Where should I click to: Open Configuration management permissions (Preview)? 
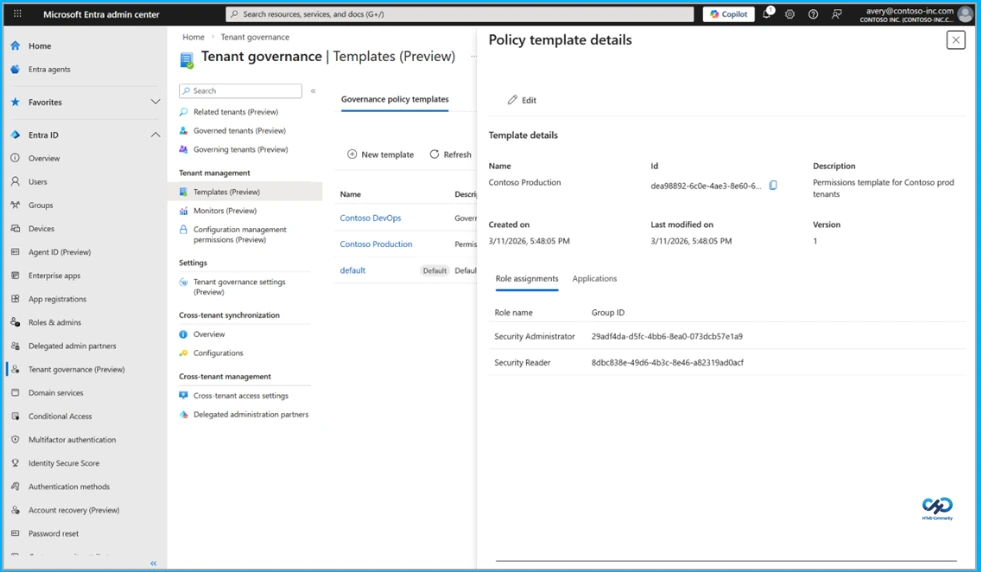240,235
